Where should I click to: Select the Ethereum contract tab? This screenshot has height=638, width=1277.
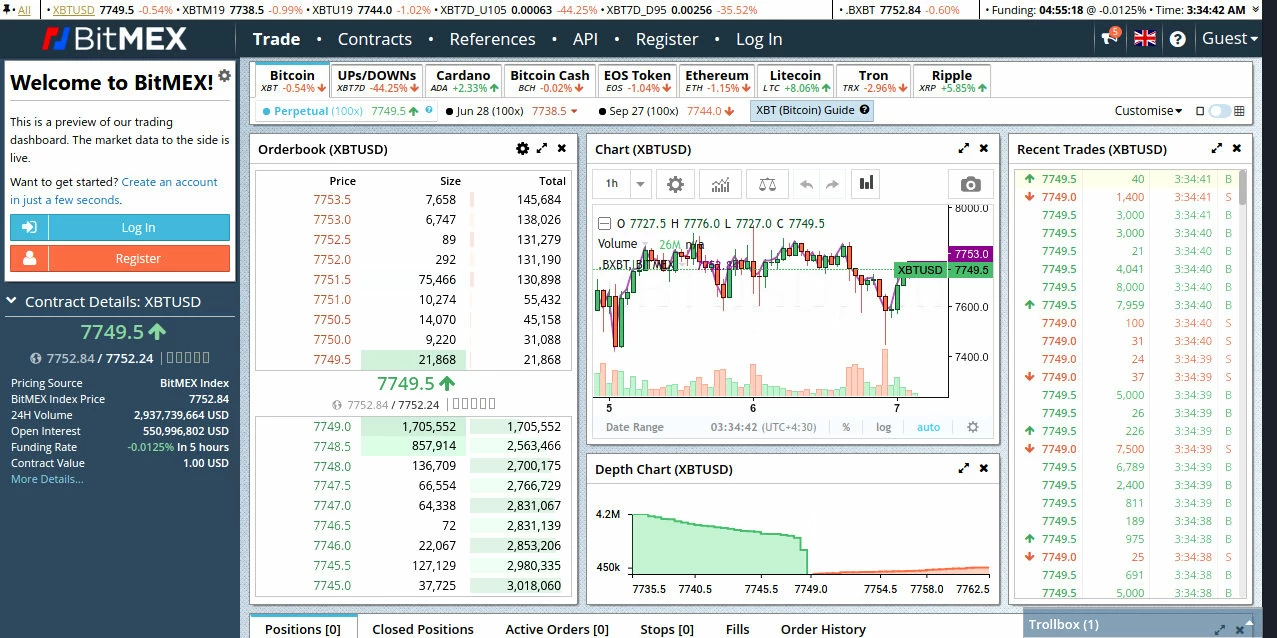[x=716, y=80]
